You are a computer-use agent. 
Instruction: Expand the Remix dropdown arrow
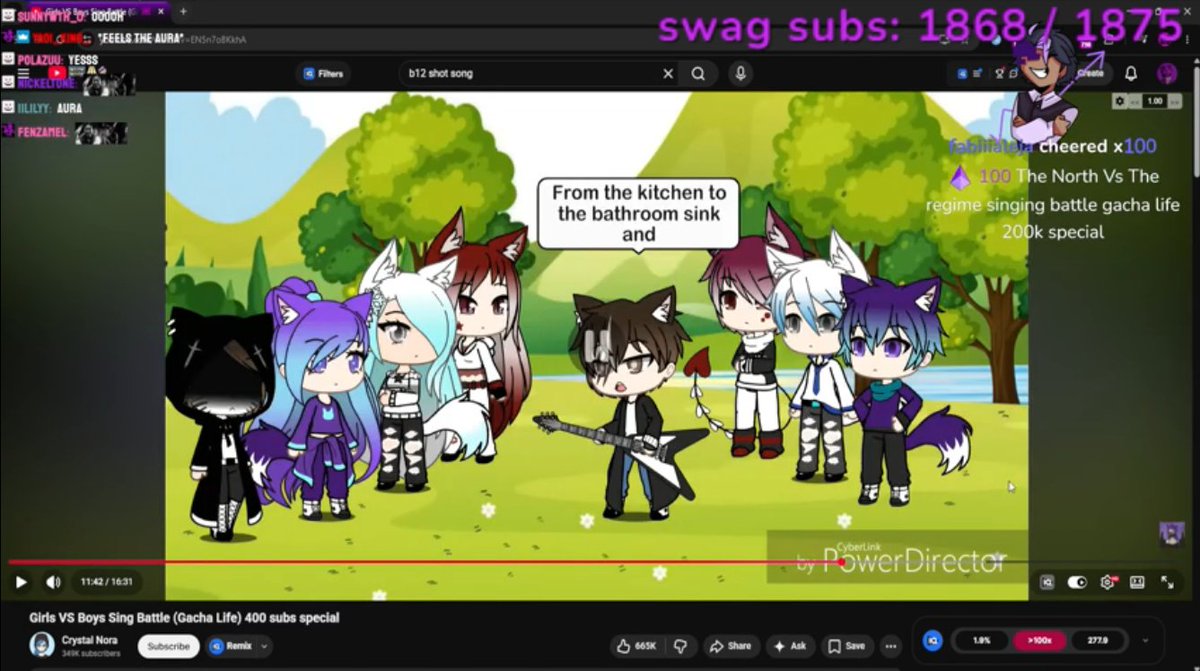point(264,646)
